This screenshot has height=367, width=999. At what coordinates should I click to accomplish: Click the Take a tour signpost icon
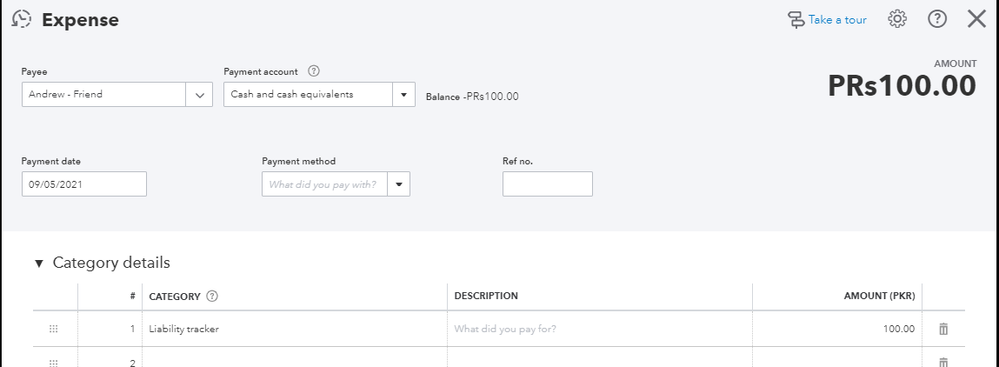[796, 20]
